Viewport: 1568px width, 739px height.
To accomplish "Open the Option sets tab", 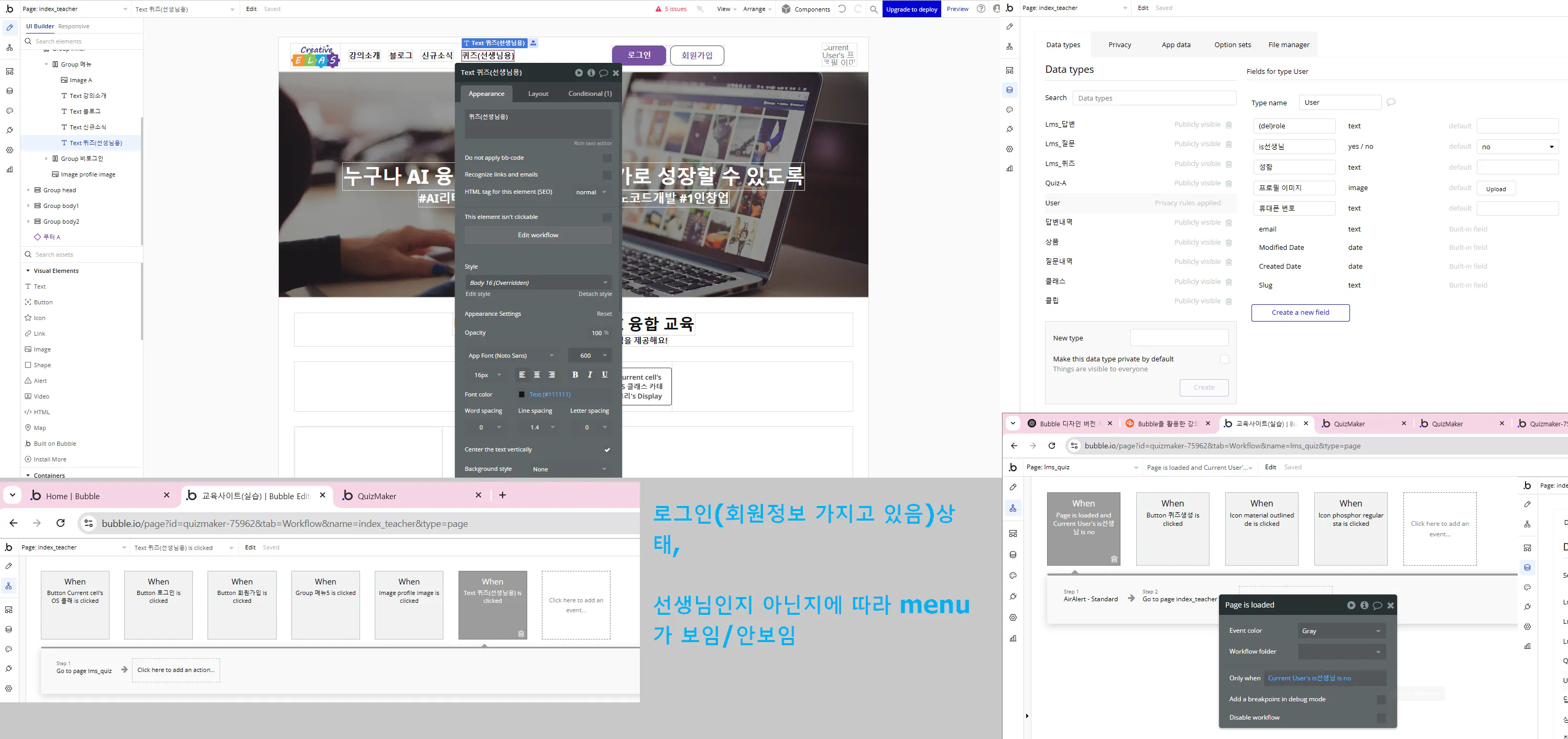I will [x=1233, y=45].
